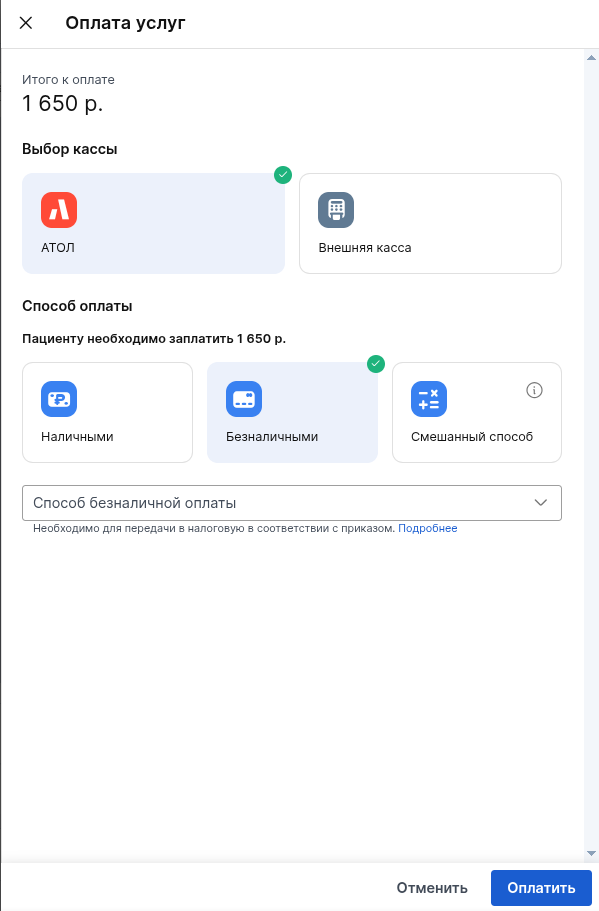Image resolution: width=599 pixels, height=911 pixels.
Task: Choose the Смешанный способ label
Action: tap(472, 437)
